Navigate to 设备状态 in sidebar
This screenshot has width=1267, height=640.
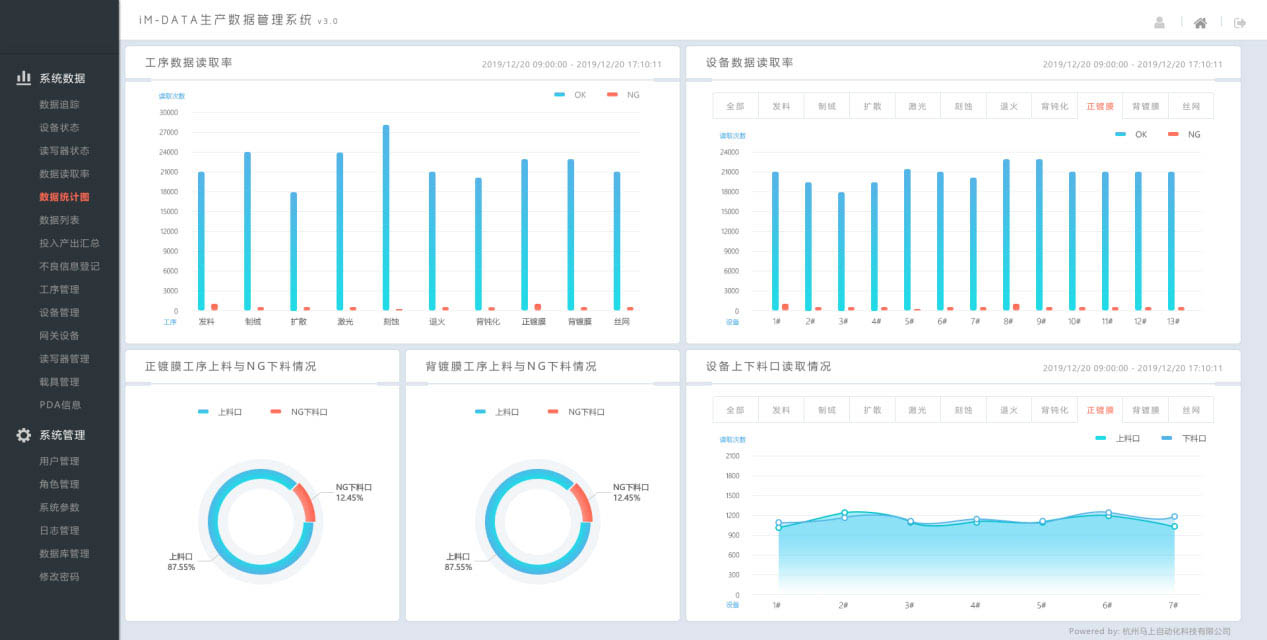pos(59,127)
